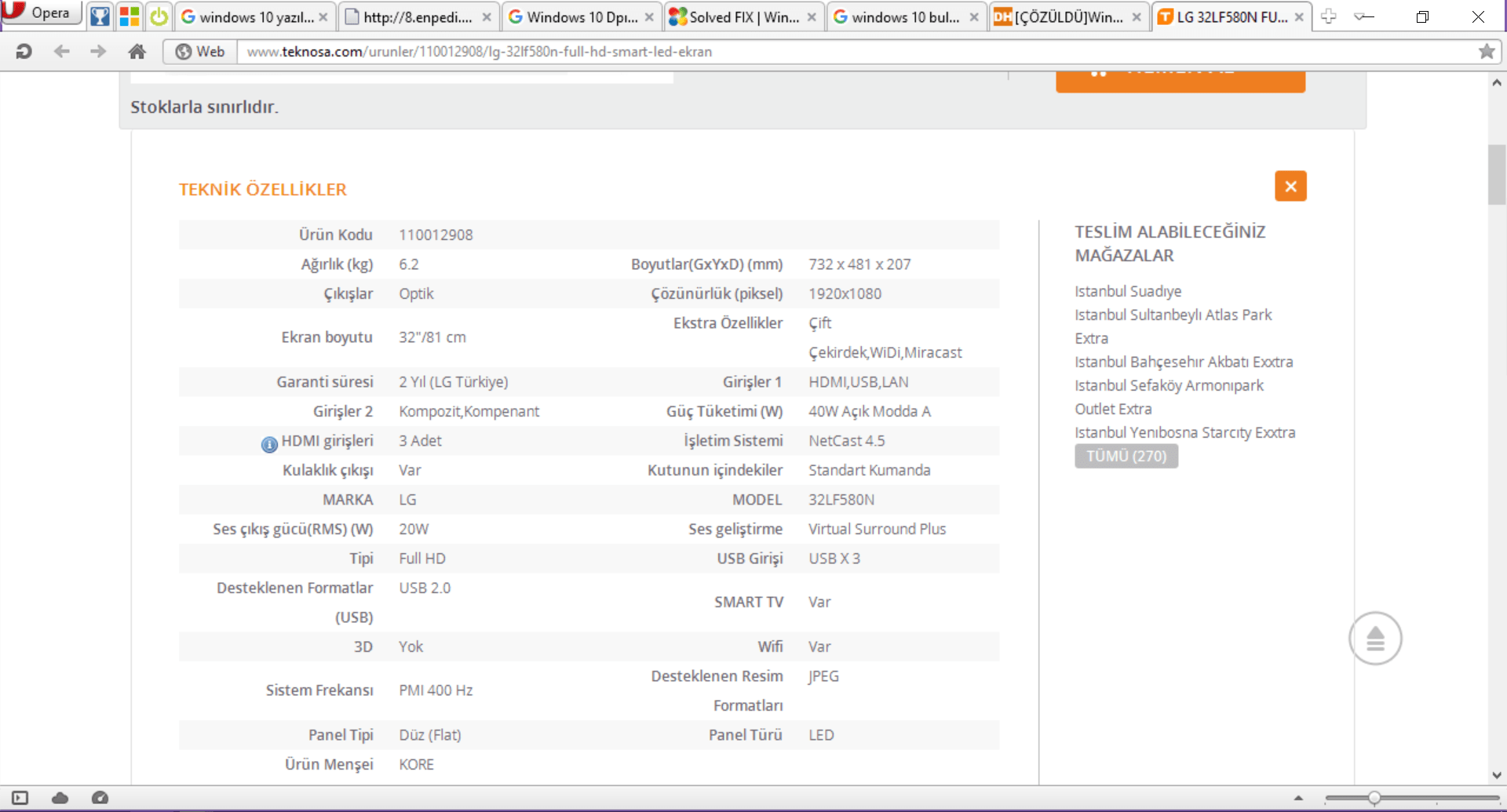Close the '[ÇÖZÜLDÜ]Win...' tab

[x=1137, y=16]
